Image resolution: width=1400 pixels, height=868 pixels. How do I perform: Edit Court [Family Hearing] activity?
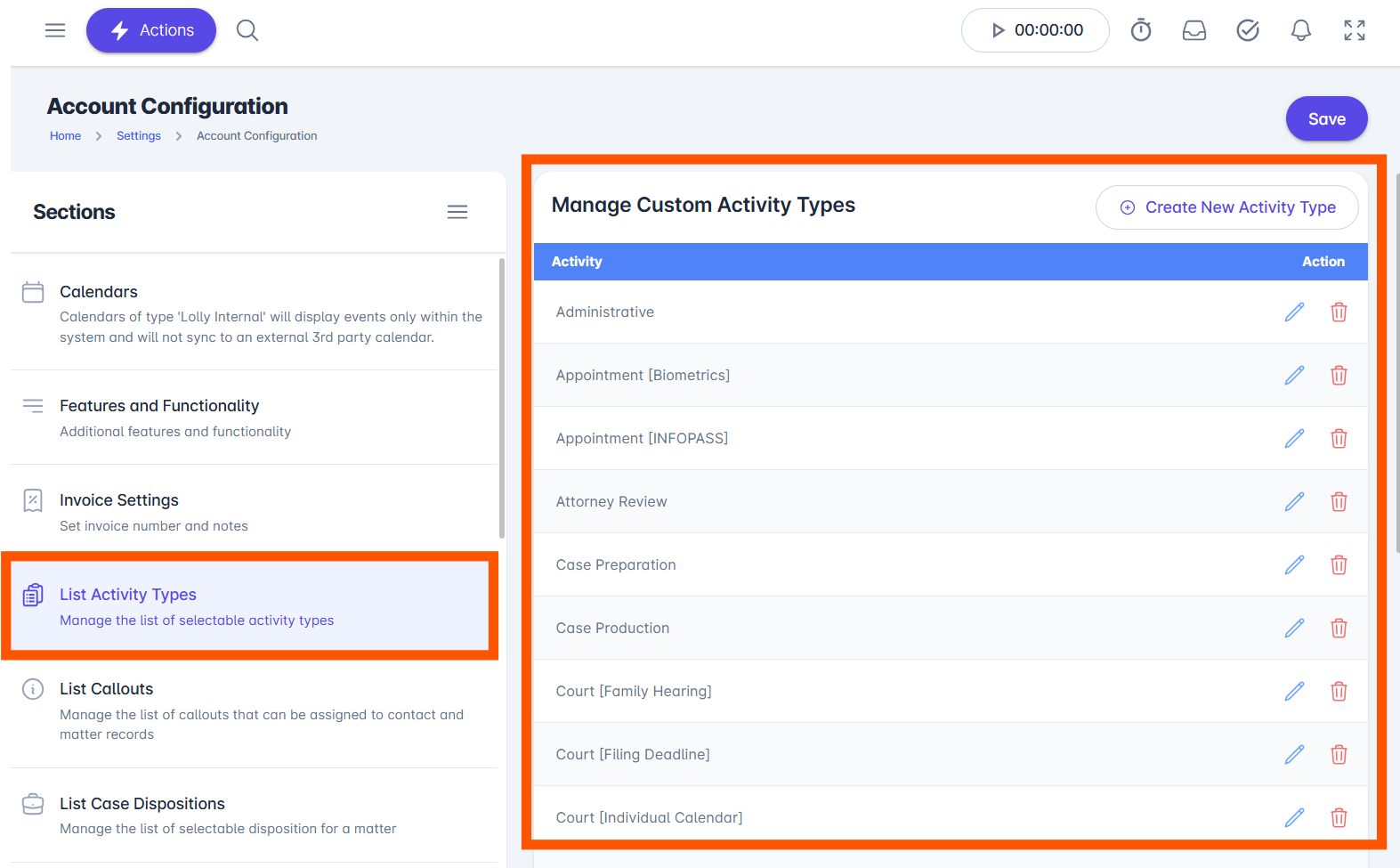[1294, 691]
